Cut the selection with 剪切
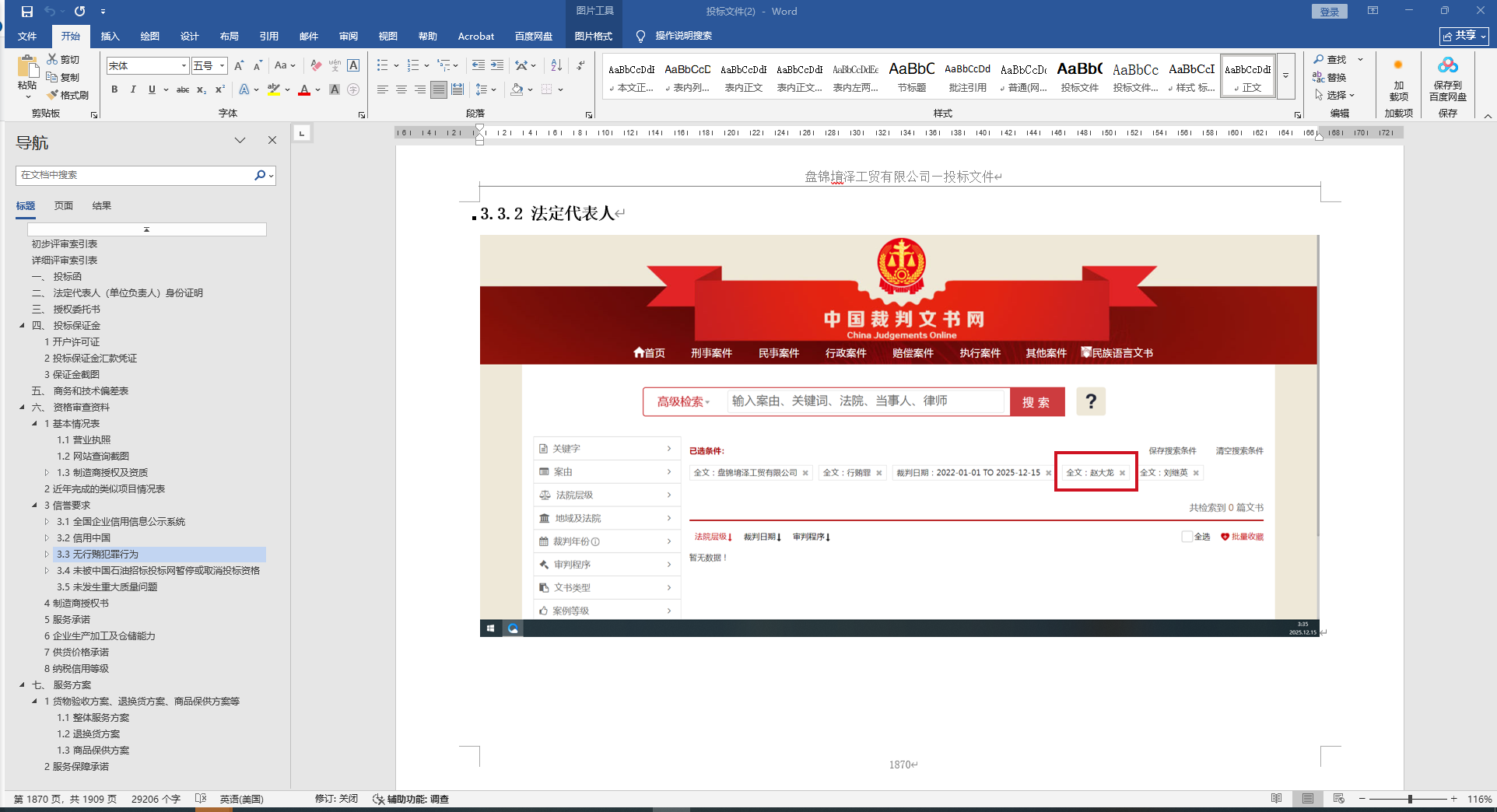This screenshot has width=1497, height=812. pyautogui.click(x=63, y=59)
